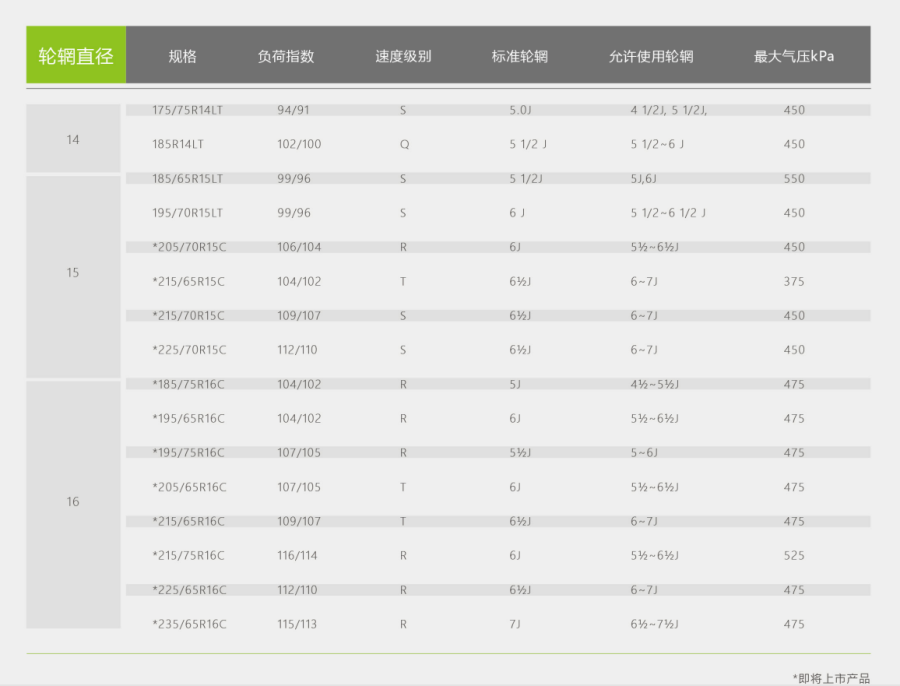Click the 标准轮辋 column header
The image size is (900, 686).
(x=519, y=56)
